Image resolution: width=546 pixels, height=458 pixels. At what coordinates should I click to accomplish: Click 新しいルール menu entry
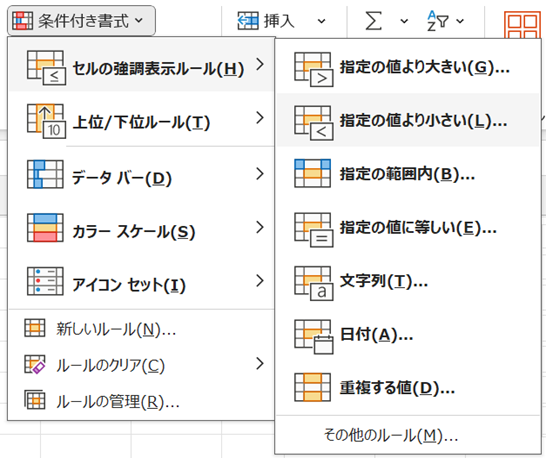point(141,328)
